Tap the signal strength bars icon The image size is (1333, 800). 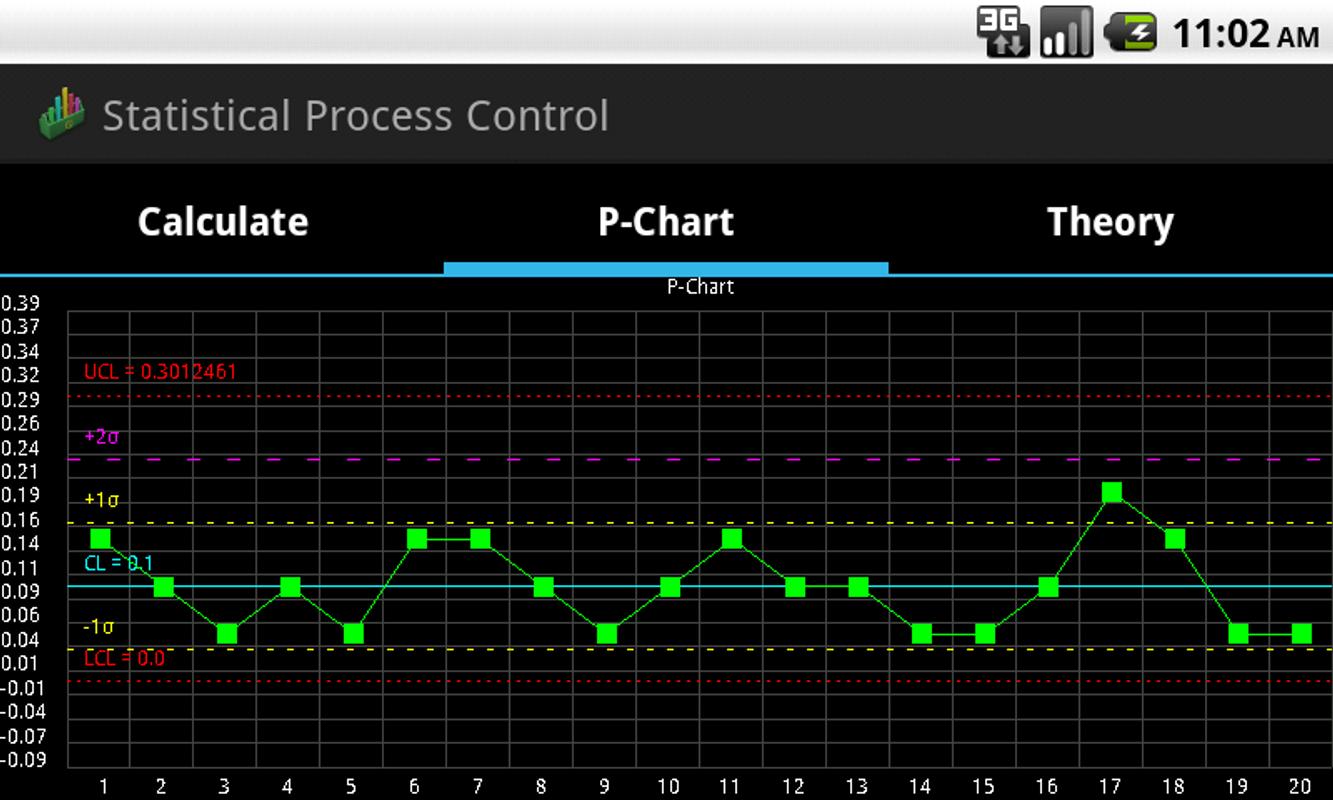pyautogui.click(x=1066, y=32)
